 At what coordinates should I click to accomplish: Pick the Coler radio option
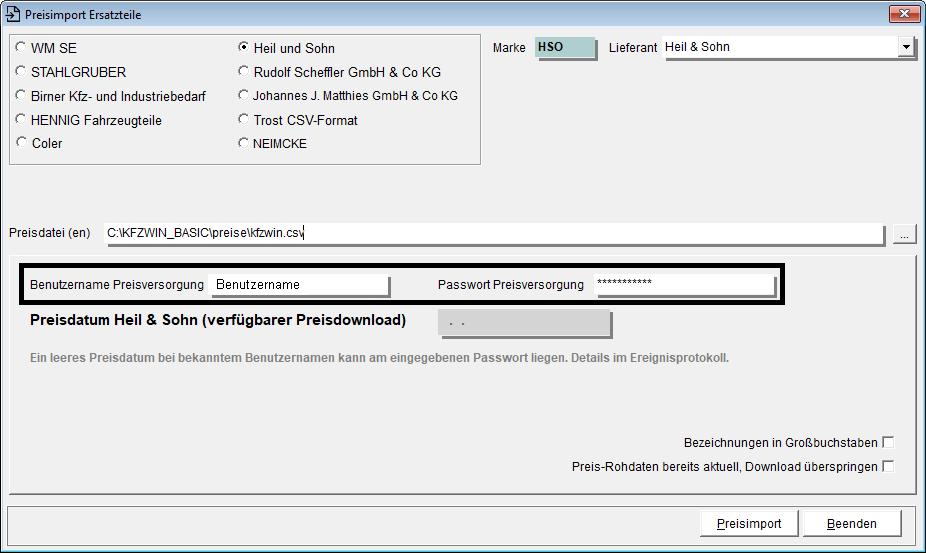[x=21, y=142]
